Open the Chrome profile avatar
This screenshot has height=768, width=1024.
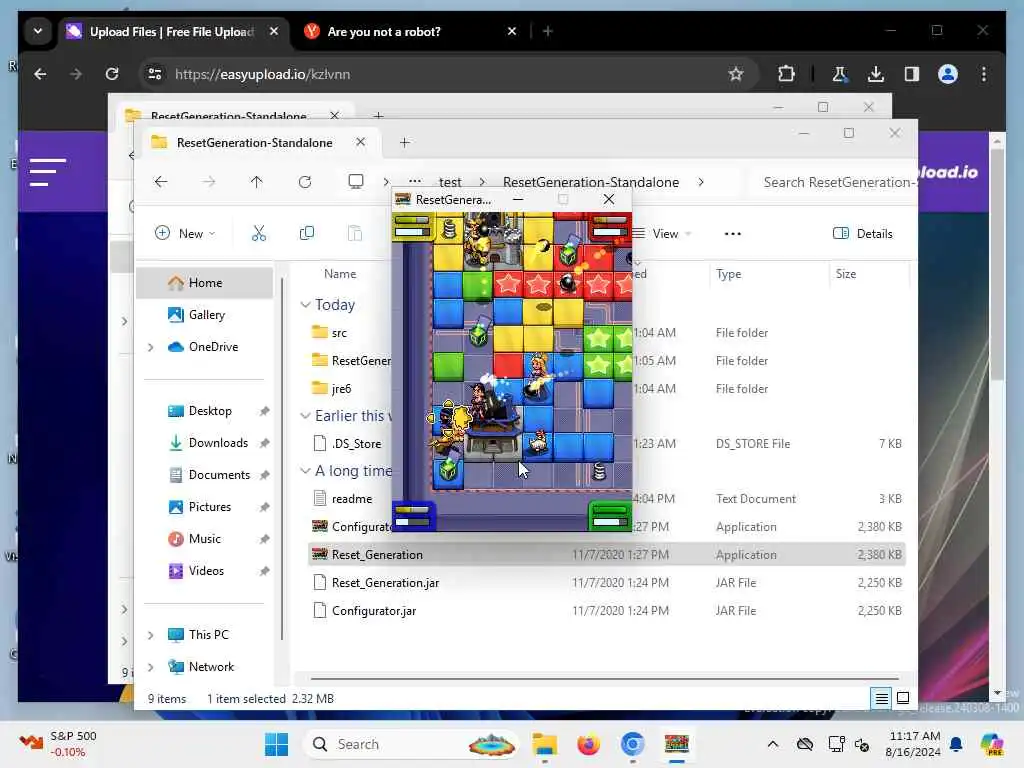click(x=948, y=74)
